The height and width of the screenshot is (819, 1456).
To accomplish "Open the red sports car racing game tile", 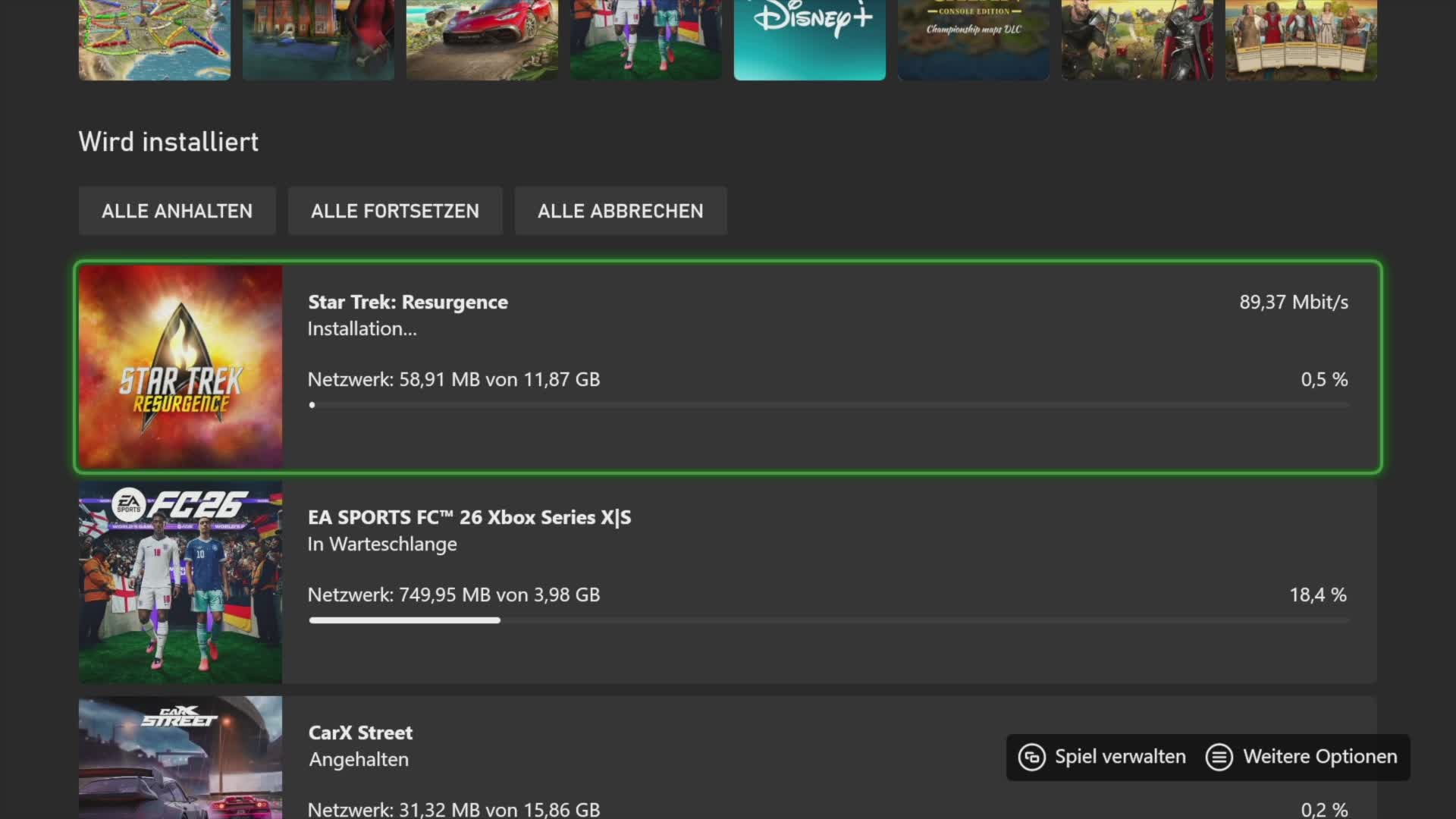I will coord(482,39).
